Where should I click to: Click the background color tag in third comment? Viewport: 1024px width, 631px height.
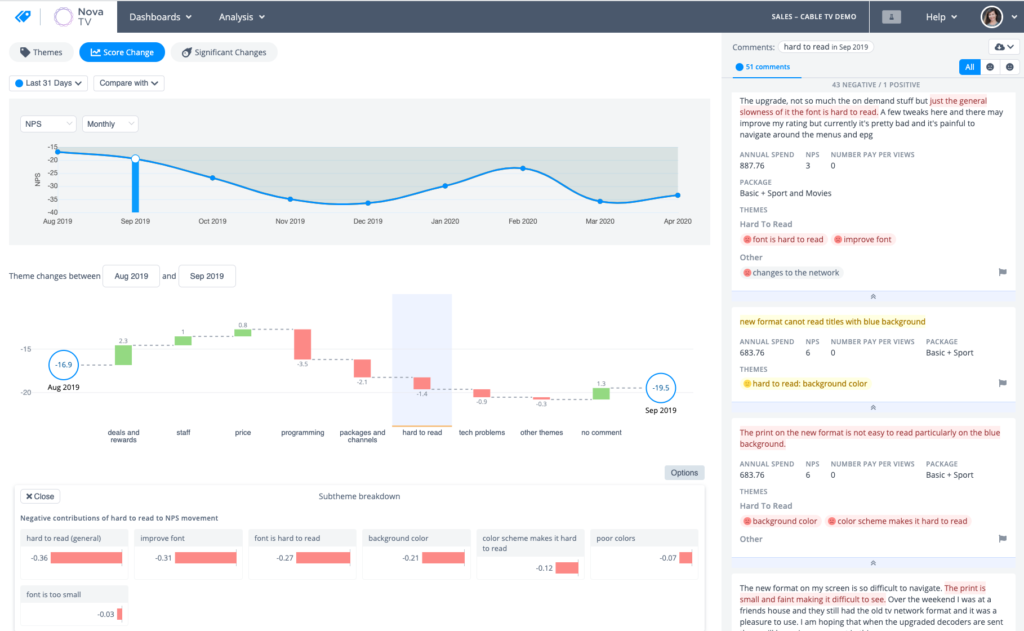point(780,521)
